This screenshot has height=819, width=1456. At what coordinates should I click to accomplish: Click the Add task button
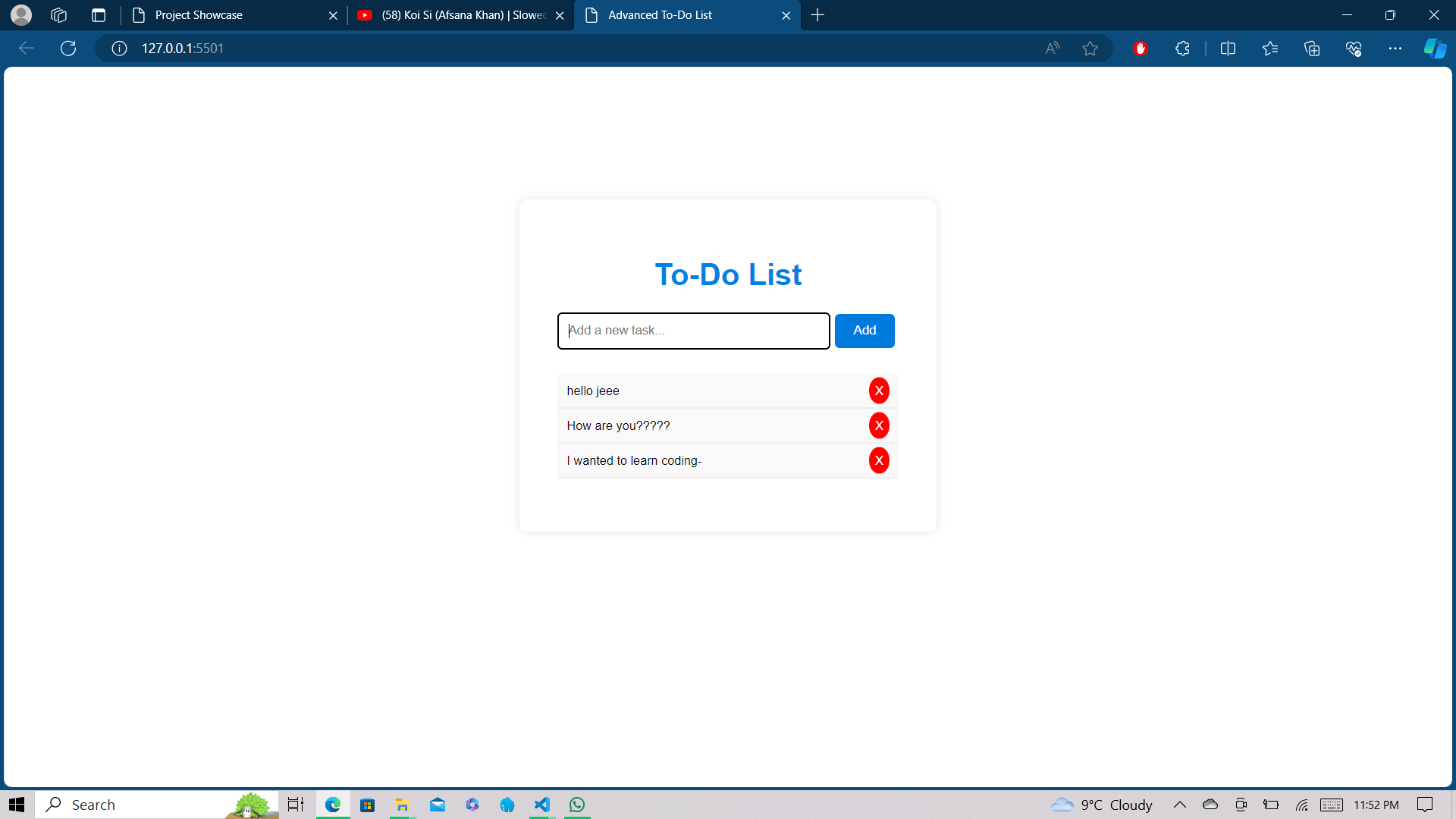[864, 331]
